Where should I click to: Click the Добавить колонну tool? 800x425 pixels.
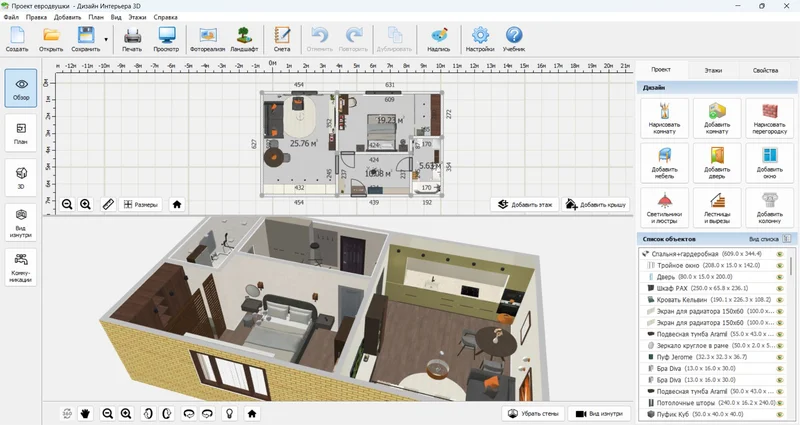[x=769, y=208]
